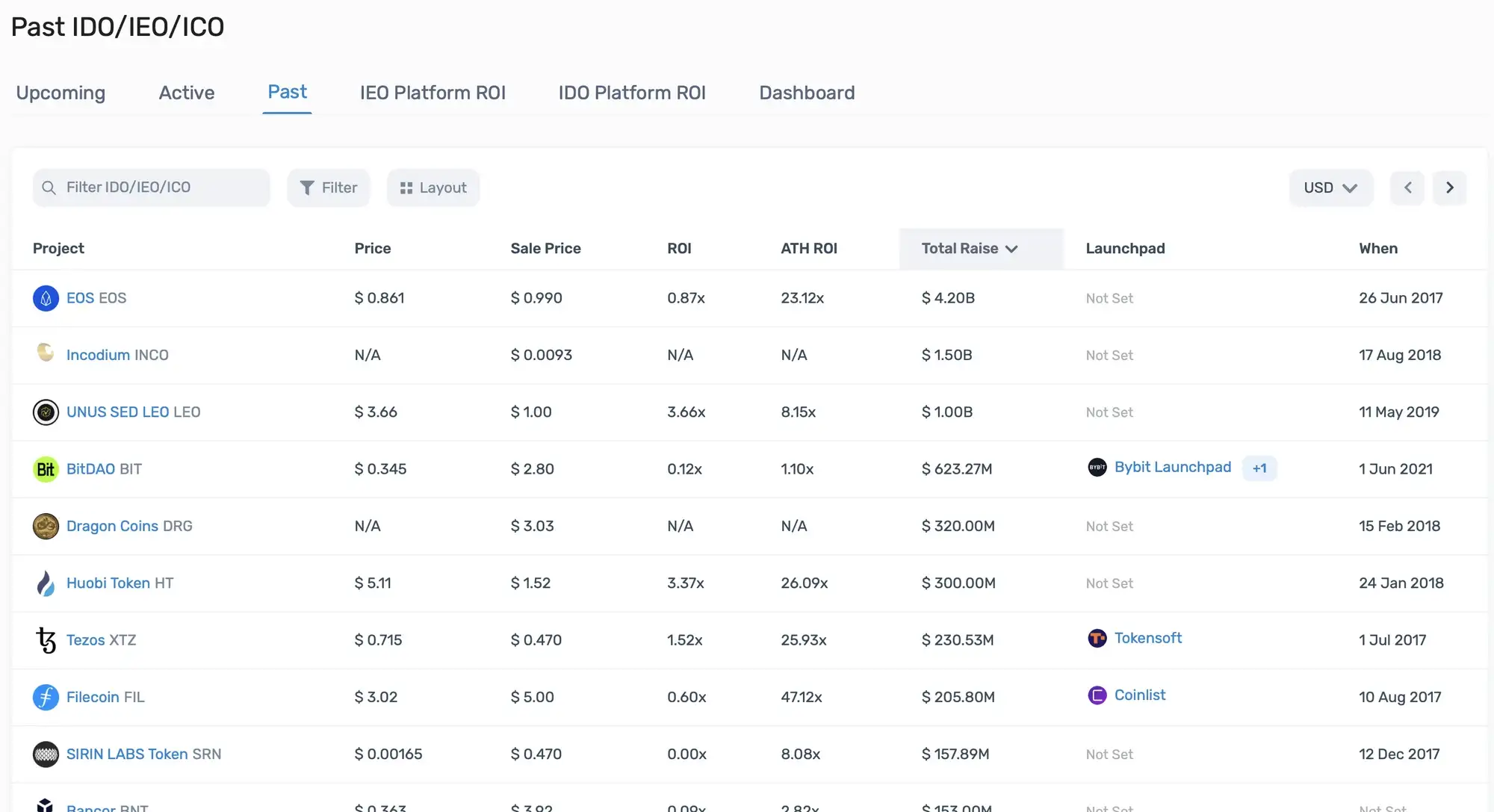
Task: Click the Tokensoft launchpad link
Action: 1147,638
